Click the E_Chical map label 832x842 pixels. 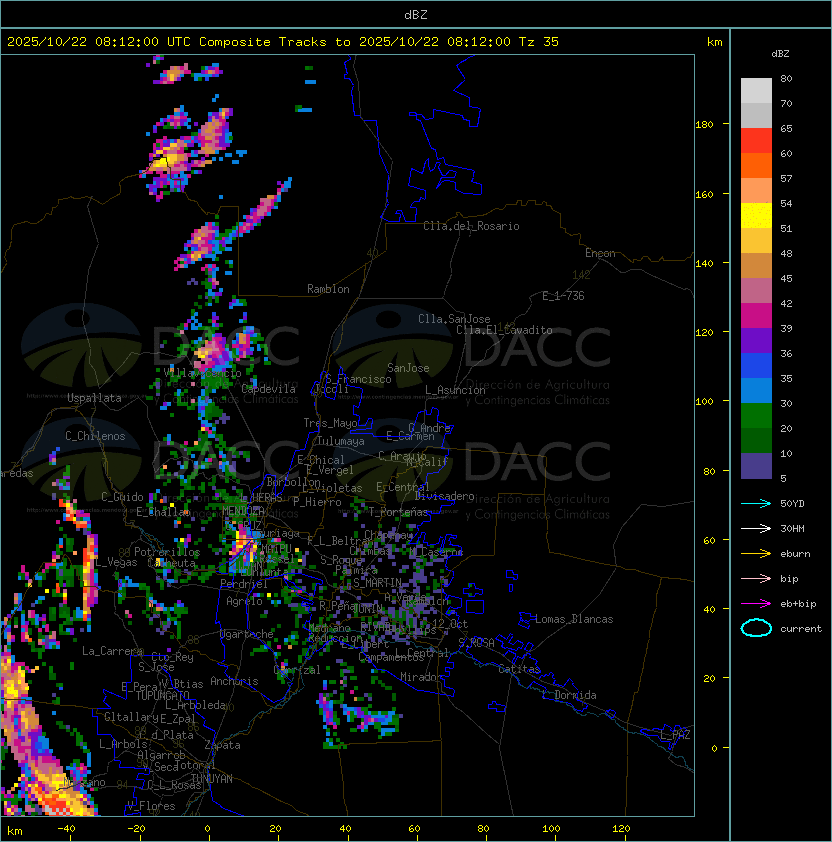click(321, 460)
